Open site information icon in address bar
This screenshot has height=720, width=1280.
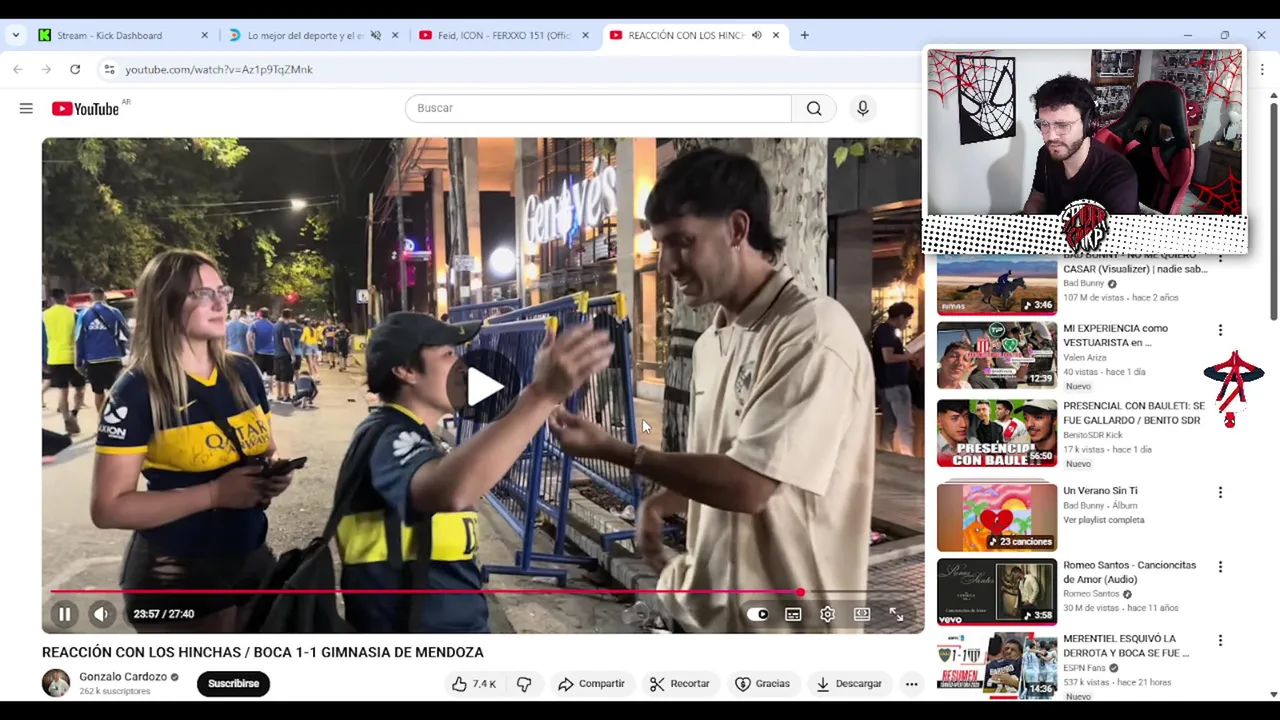coord(110,69)
